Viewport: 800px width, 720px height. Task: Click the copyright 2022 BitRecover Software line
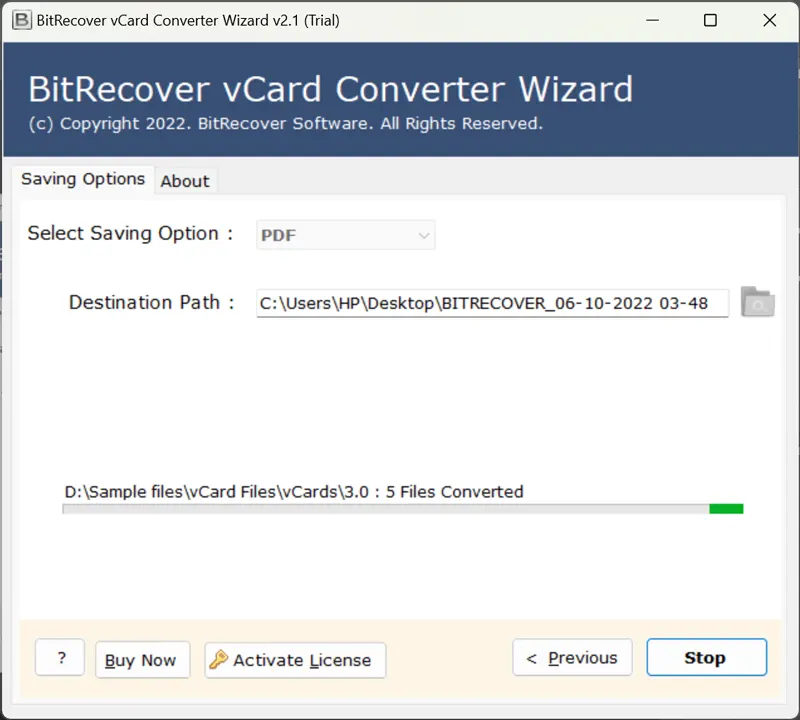[x=286, y=123]
